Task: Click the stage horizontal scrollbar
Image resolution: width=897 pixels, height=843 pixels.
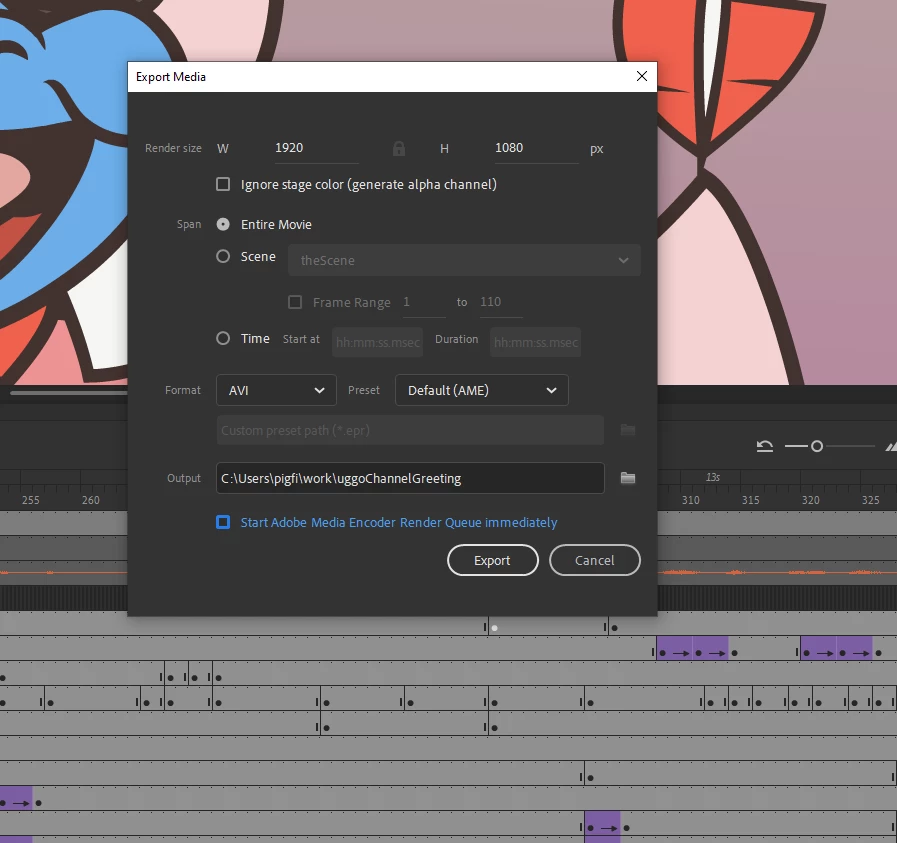Action: (x=69, y=392)
